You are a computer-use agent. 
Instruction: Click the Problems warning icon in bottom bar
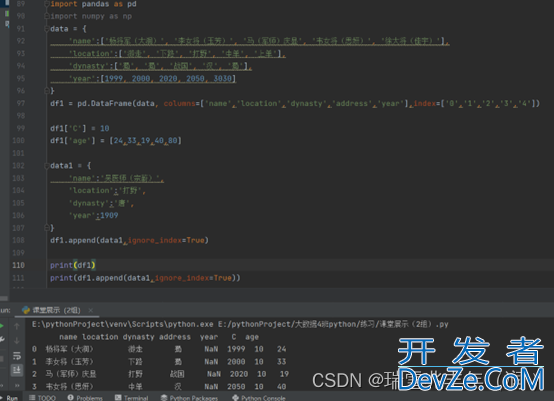[70, 397]
